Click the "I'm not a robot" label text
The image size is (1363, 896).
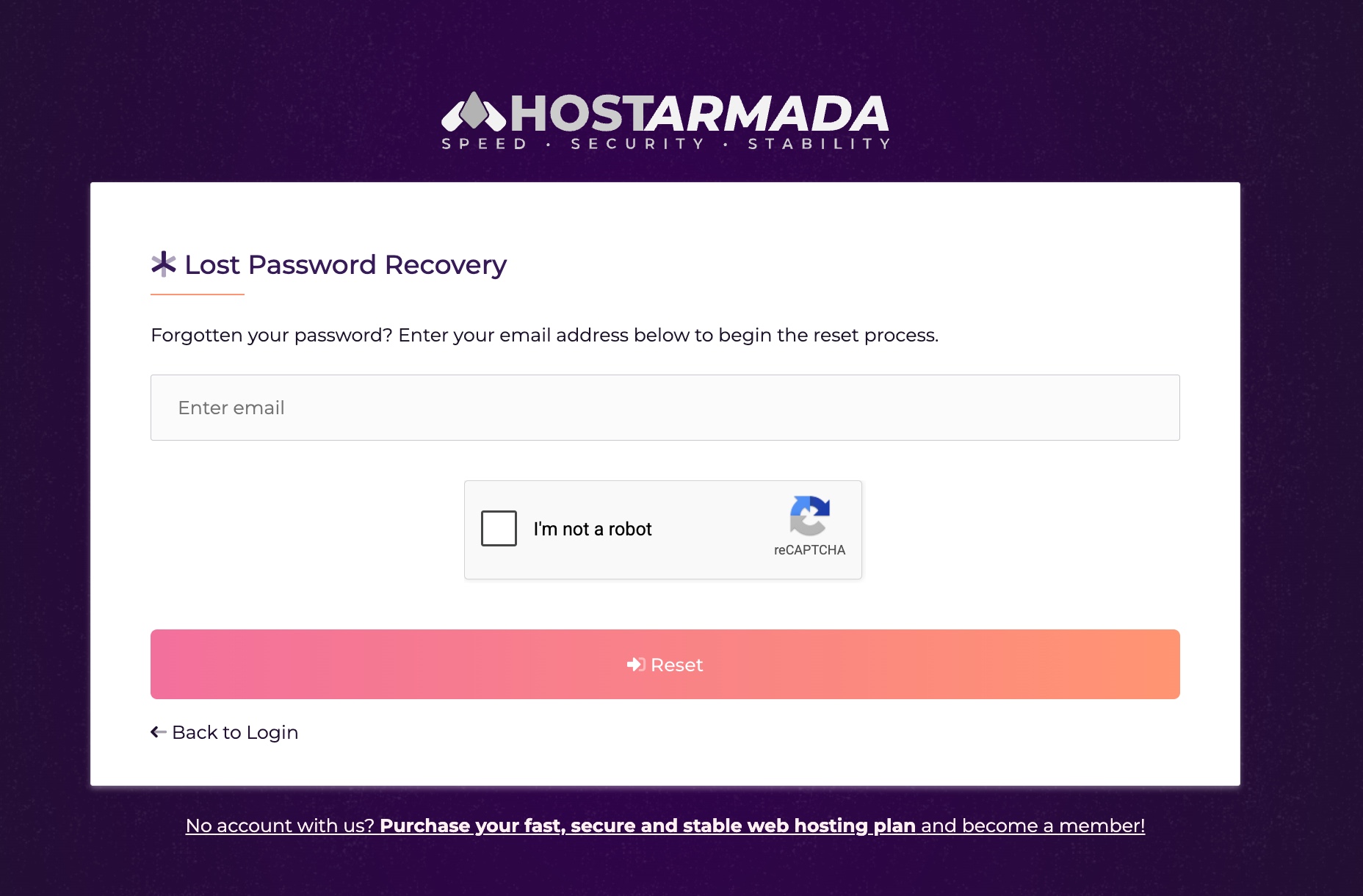(x=593, y=529)
